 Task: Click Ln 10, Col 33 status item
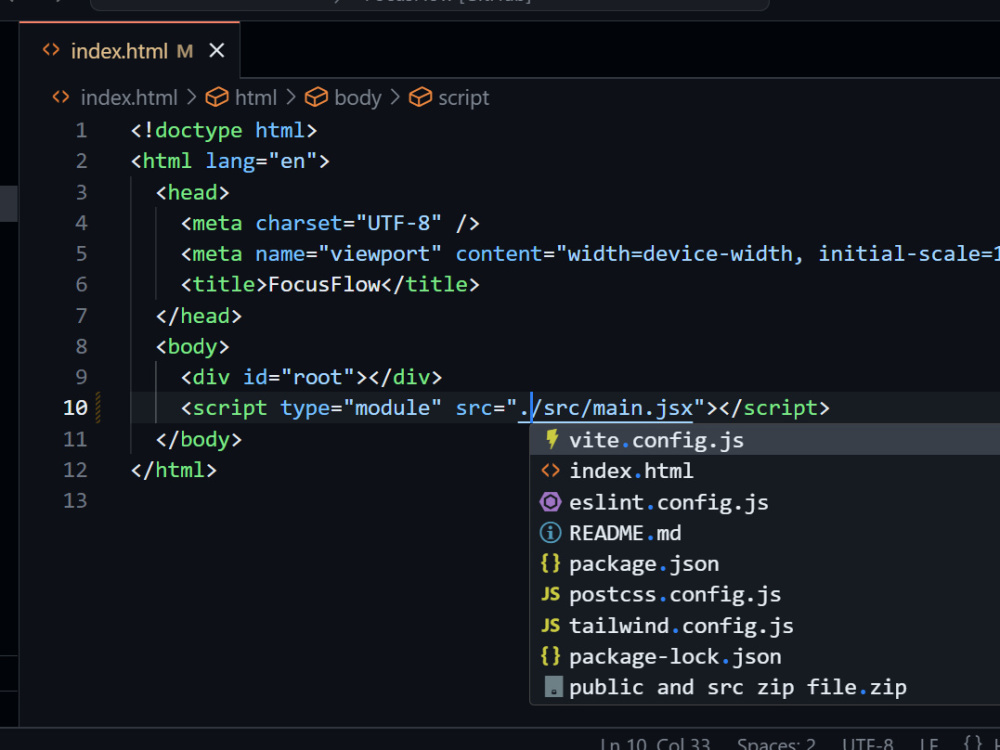(655, 744)
